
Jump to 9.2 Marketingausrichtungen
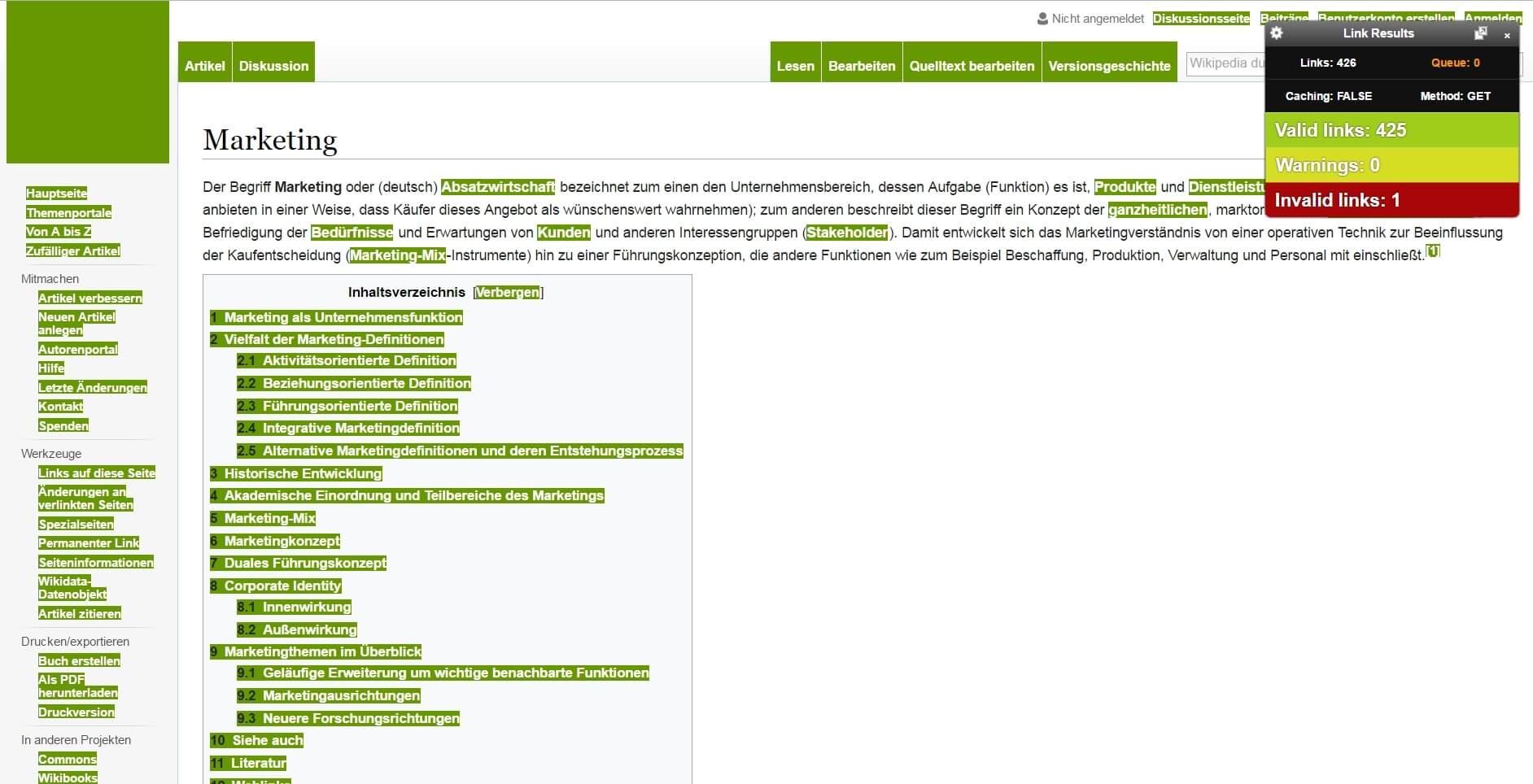point(329,696)
